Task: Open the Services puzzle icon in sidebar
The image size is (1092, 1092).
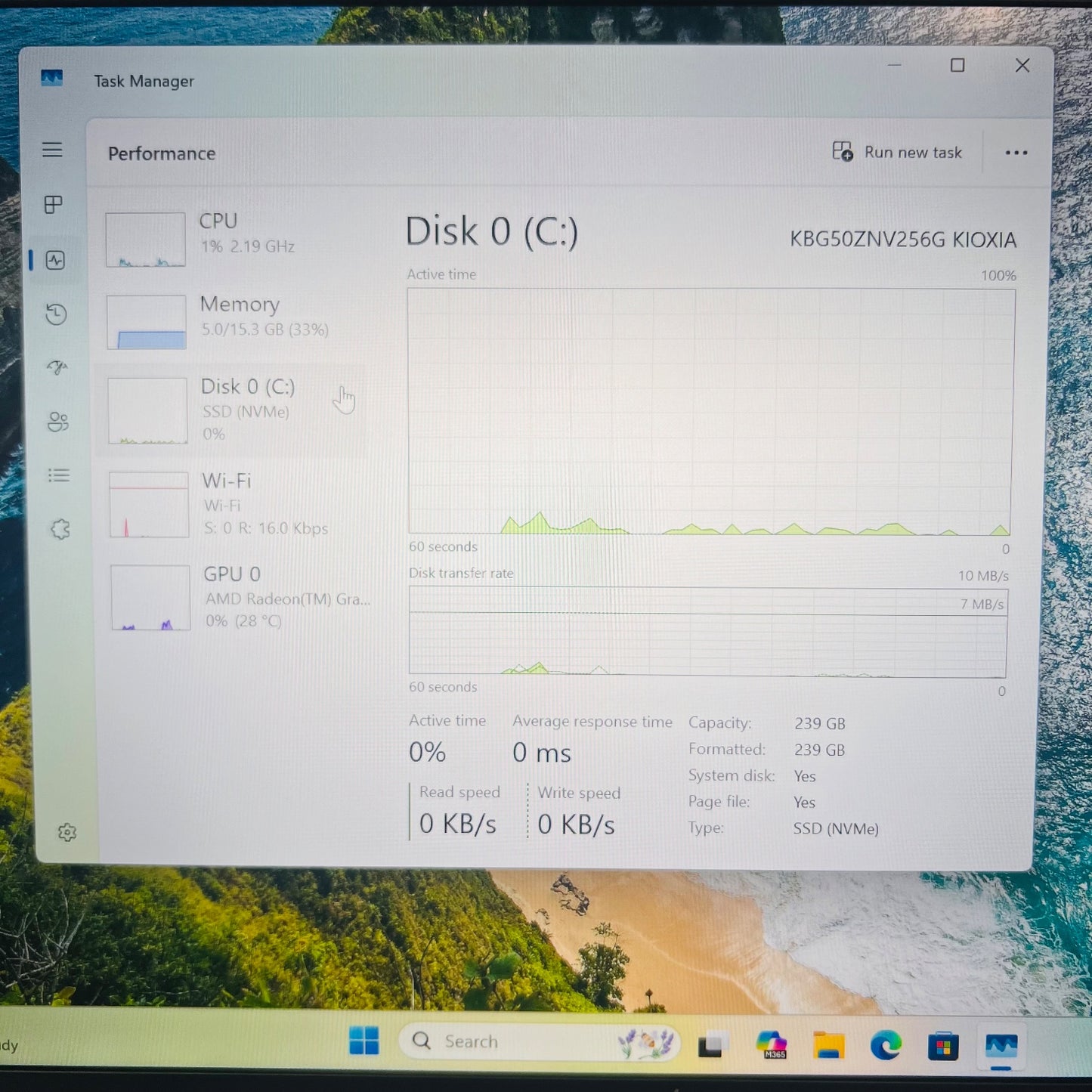Action: point(60,529)
